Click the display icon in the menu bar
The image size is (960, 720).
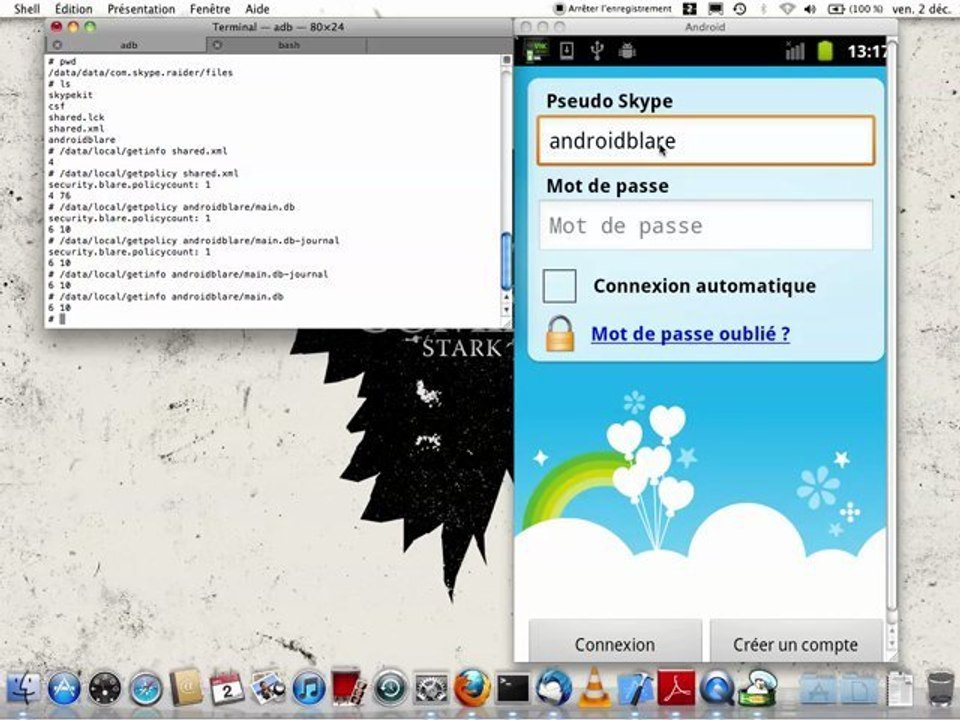(715, 9)
